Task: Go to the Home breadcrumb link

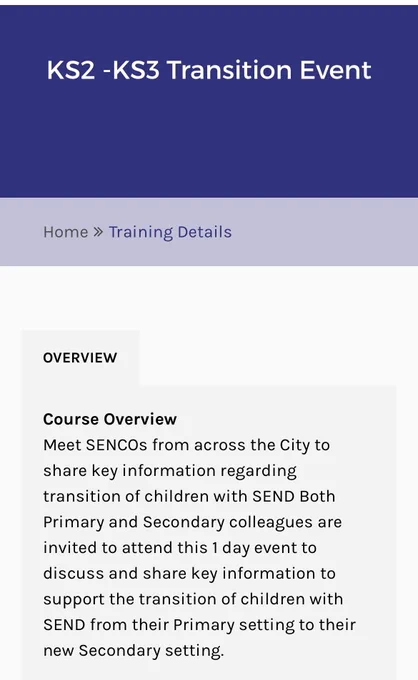Action: [65, 232]
